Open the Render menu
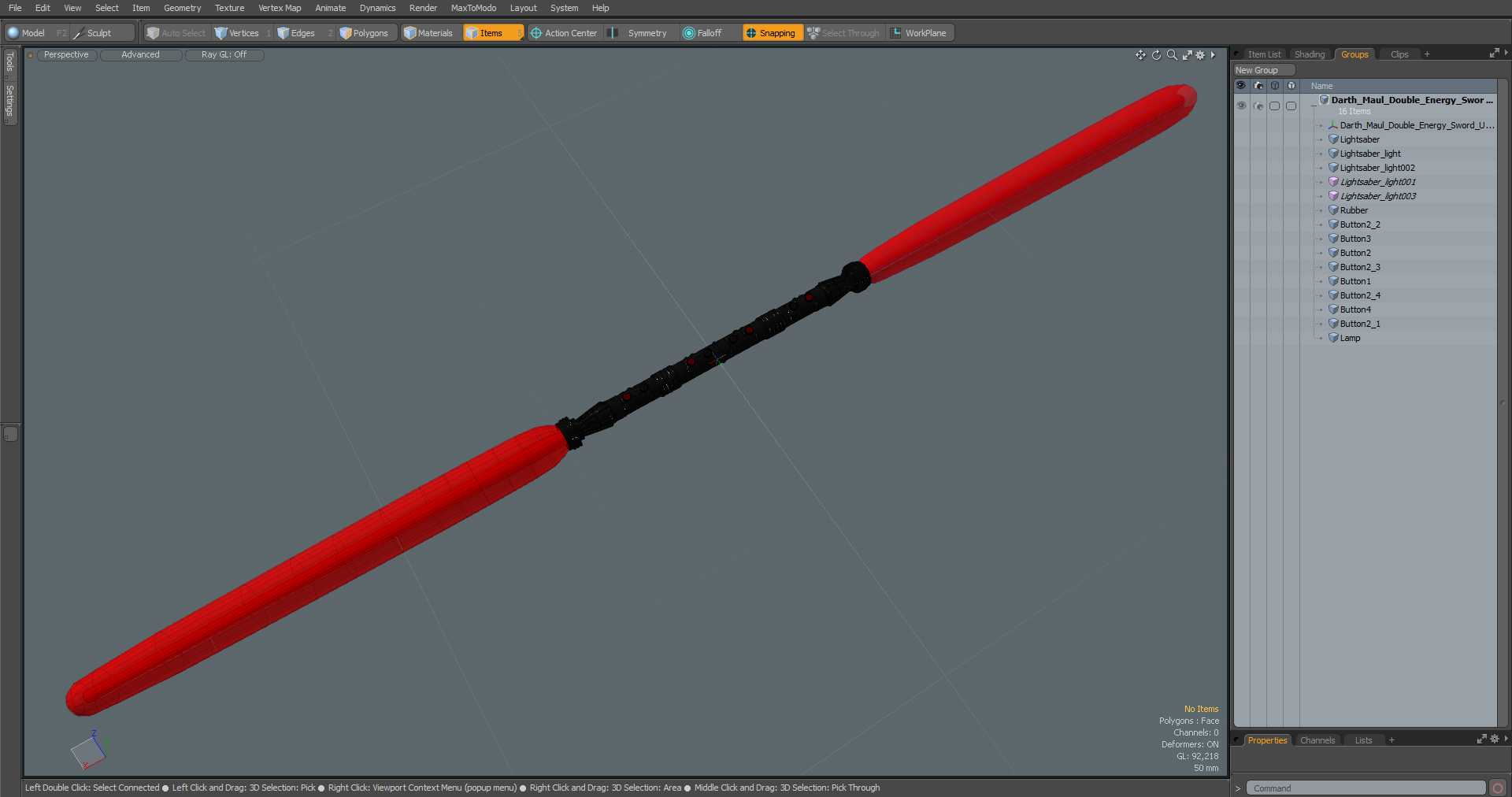Image resolution: width=1512 pixels, height=797 pixels. click(x=423, y=8)
